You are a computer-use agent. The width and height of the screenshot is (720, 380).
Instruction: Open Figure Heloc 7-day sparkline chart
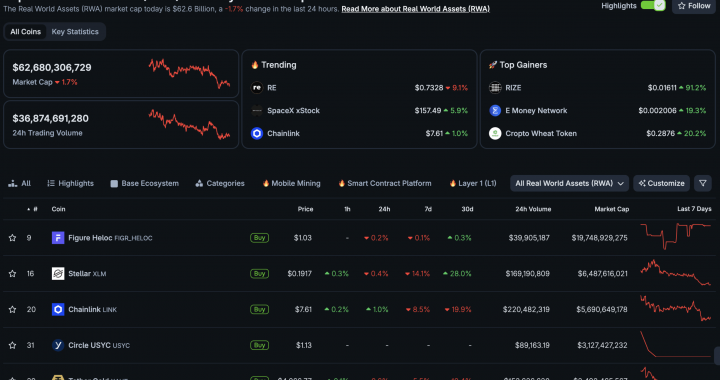click(675, 236)
